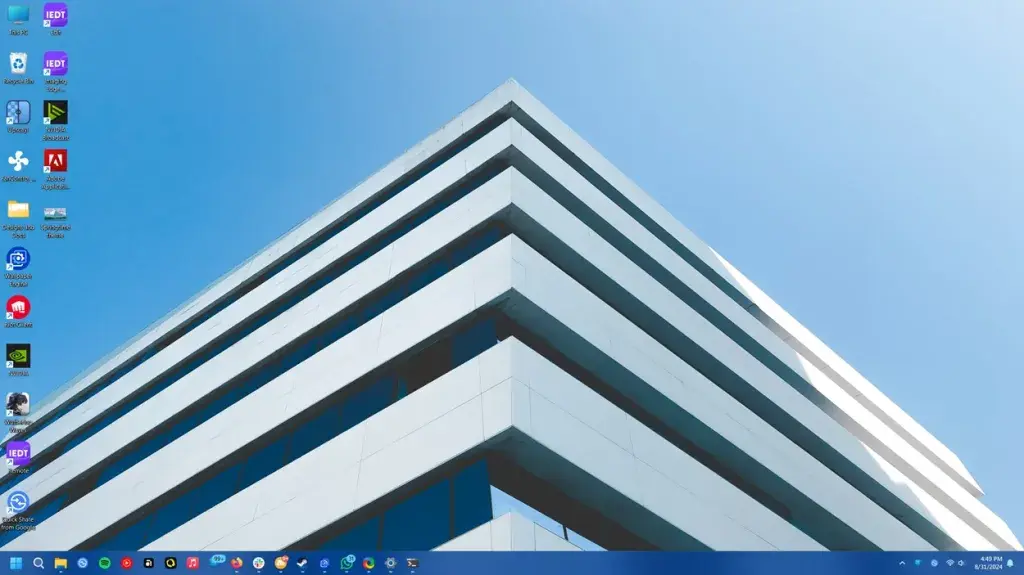Open Firefox from the taskbar
The height and width of the screenshot is (575, 1024).
[236, 563]
